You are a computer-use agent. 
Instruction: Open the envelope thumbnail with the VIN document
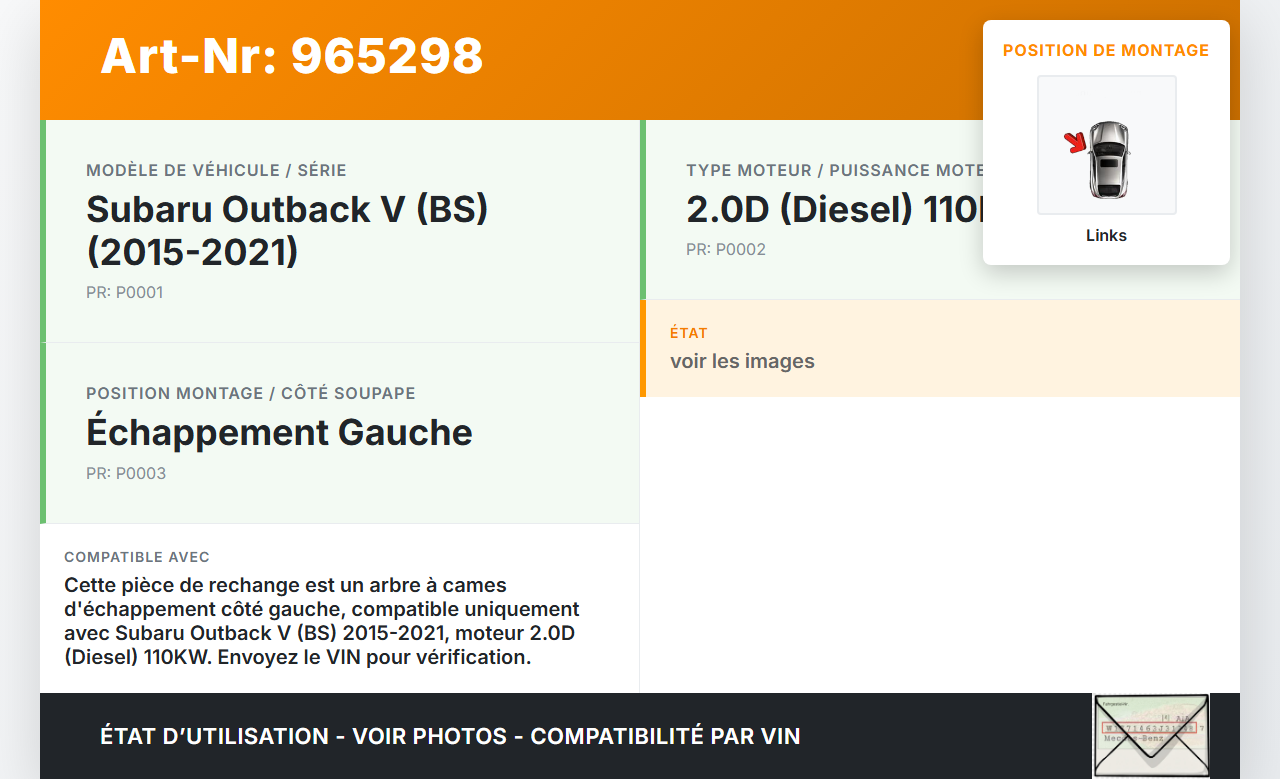coord(1151,735)
